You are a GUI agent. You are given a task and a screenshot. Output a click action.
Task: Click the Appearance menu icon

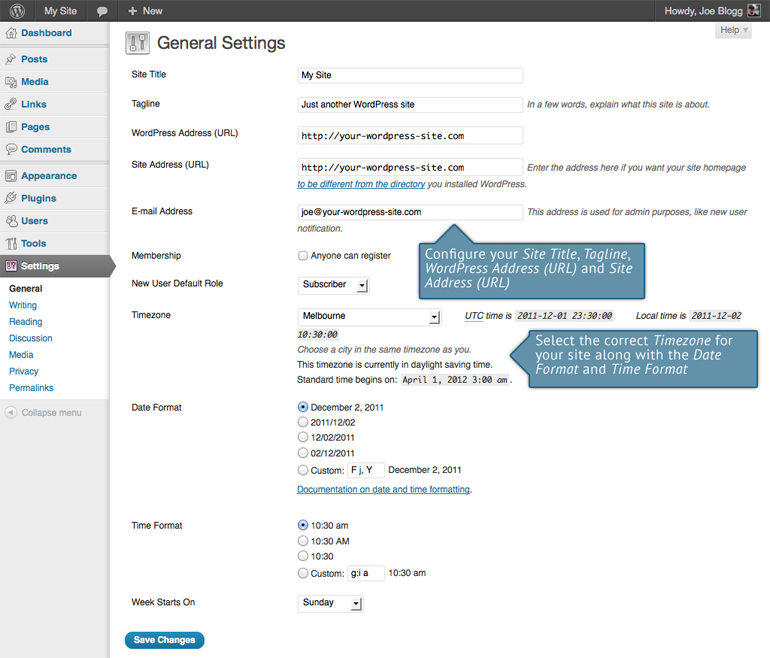tap(11, 176)
